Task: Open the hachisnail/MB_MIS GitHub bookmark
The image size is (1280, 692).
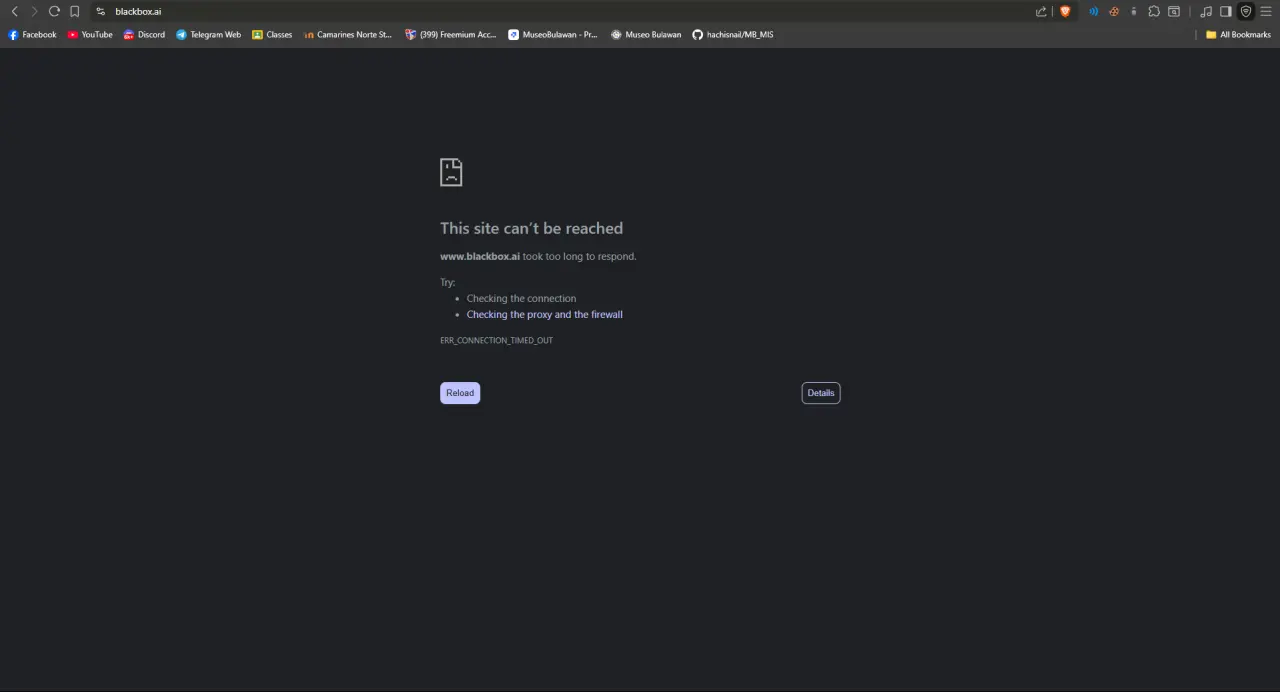Action: 733,34
